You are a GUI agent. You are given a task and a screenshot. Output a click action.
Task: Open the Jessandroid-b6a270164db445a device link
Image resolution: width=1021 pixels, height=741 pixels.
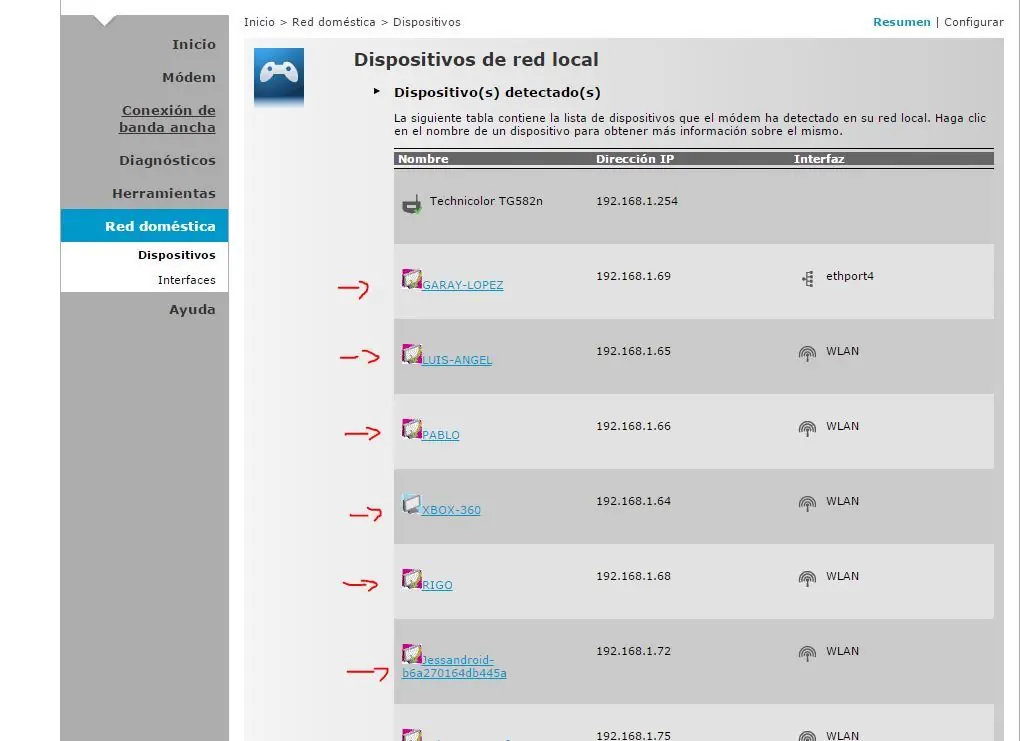[x=454, y=667]
